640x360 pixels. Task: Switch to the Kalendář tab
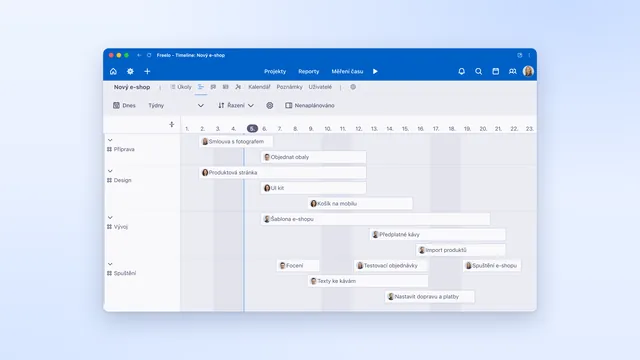tap(259, 87)
